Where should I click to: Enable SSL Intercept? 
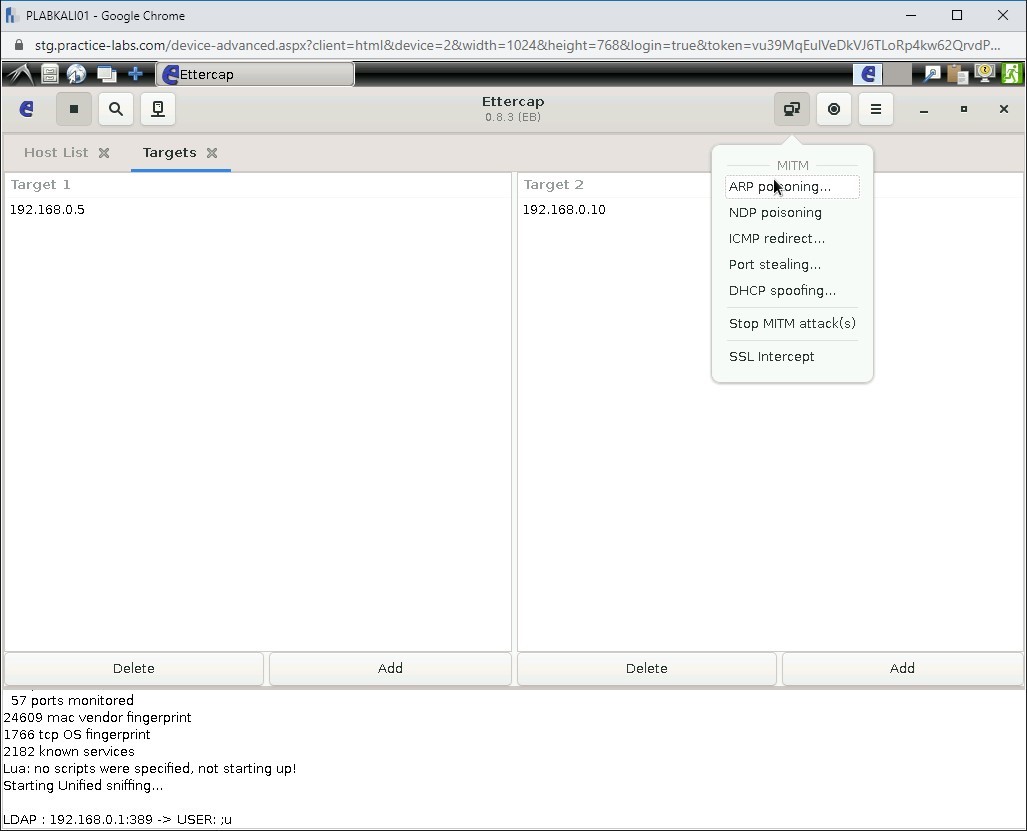tap(771, 356)
